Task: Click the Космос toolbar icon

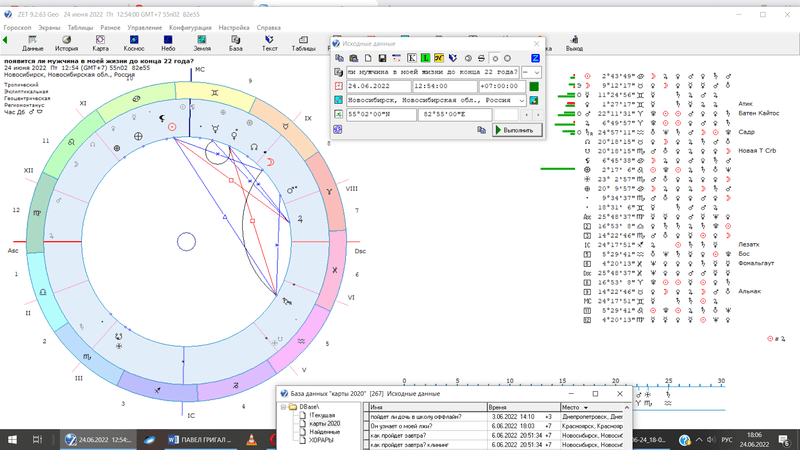Action: pos(133,41)
